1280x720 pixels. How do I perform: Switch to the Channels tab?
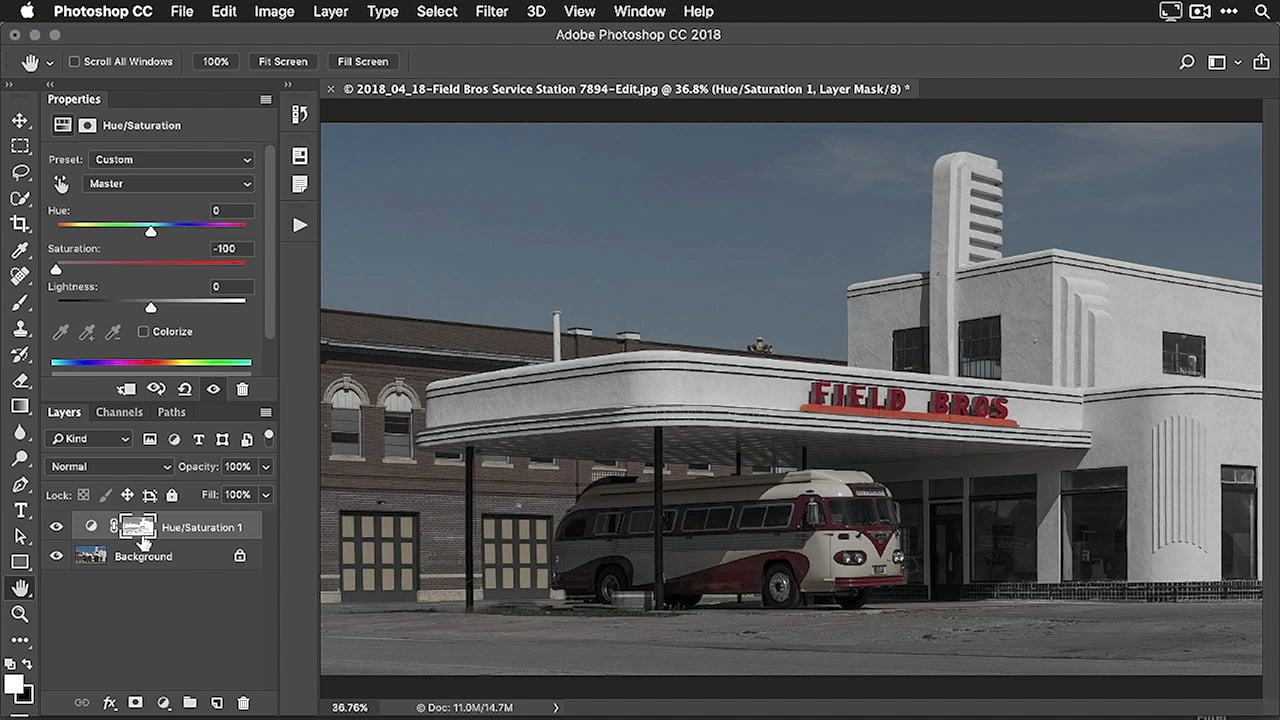coord(119,413)
